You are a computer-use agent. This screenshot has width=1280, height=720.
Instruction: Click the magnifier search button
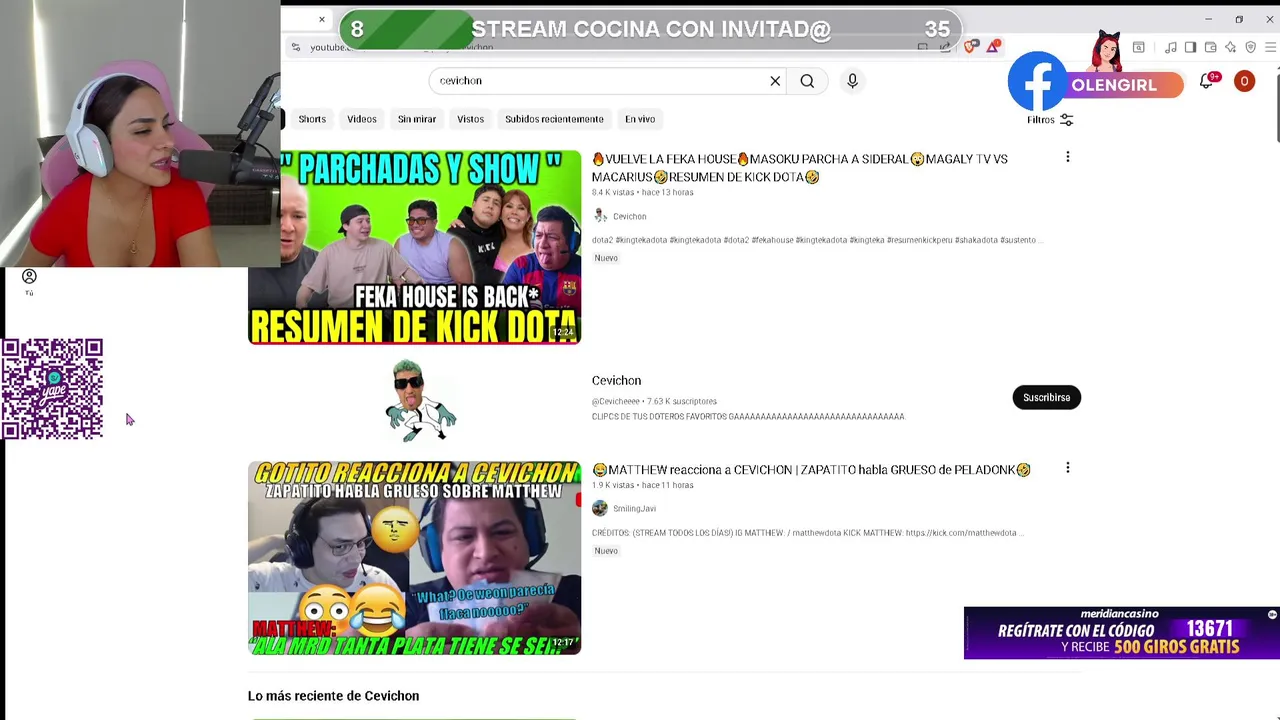pyautogui.click(x=807, y=81)
